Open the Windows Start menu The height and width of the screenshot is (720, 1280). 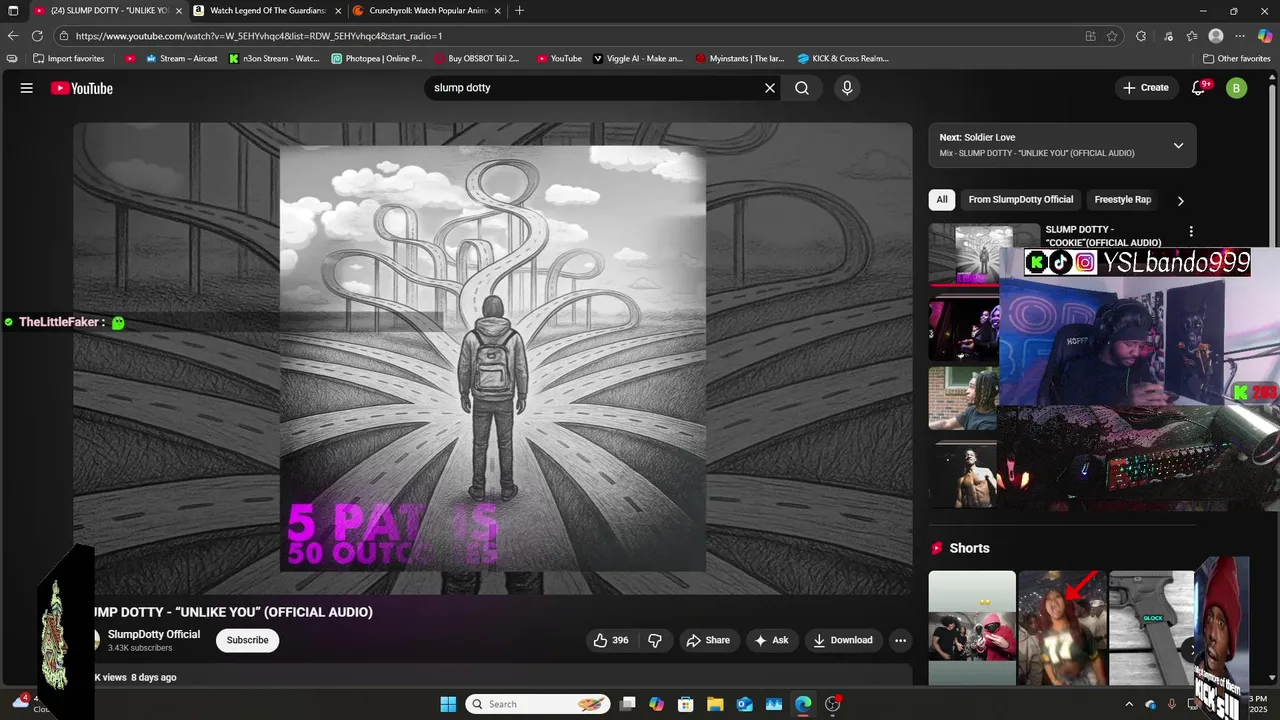(x=448, y=704)
